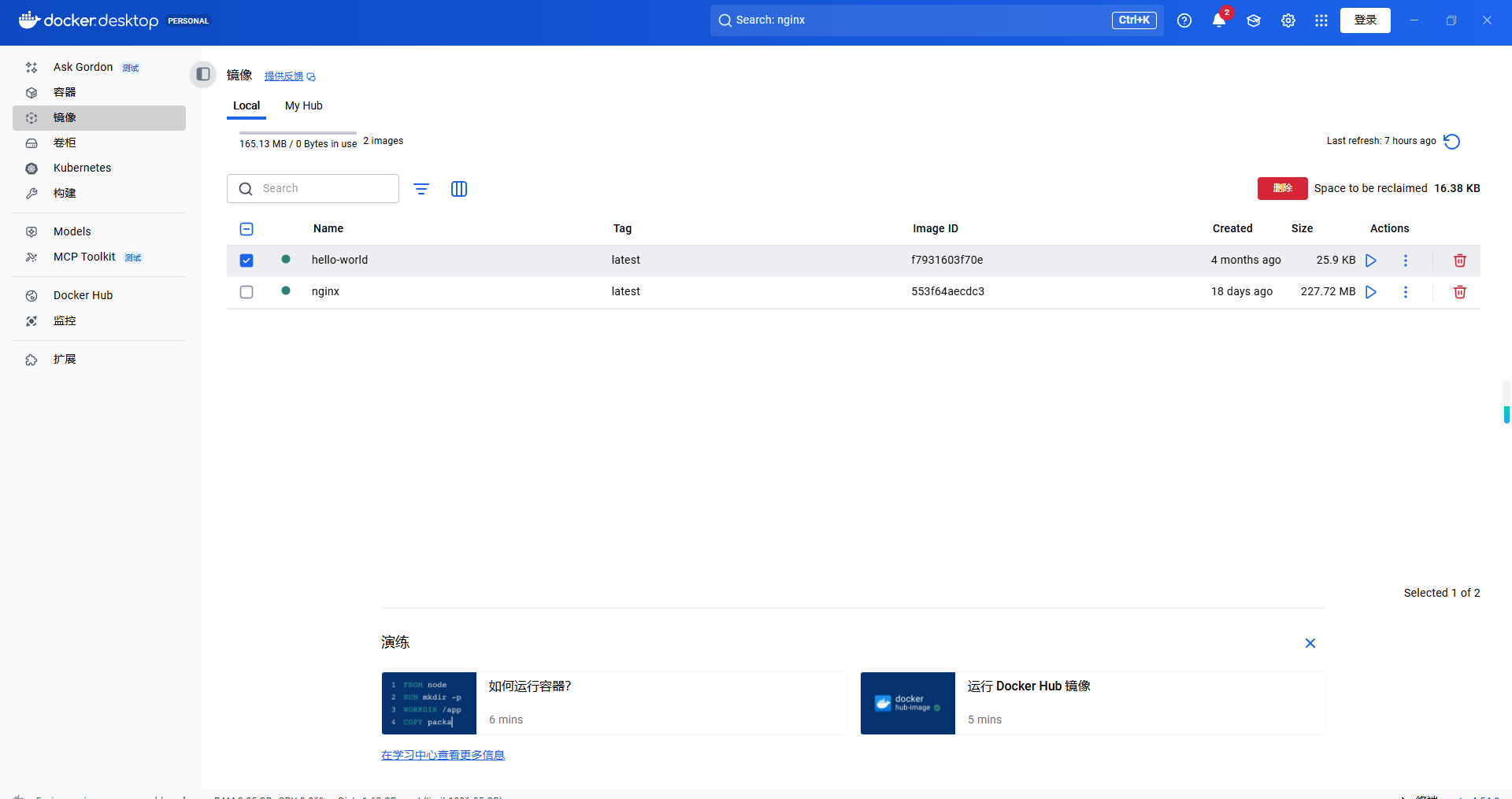Select 镜像 (Images) in the sidebar

coord(99,118)
